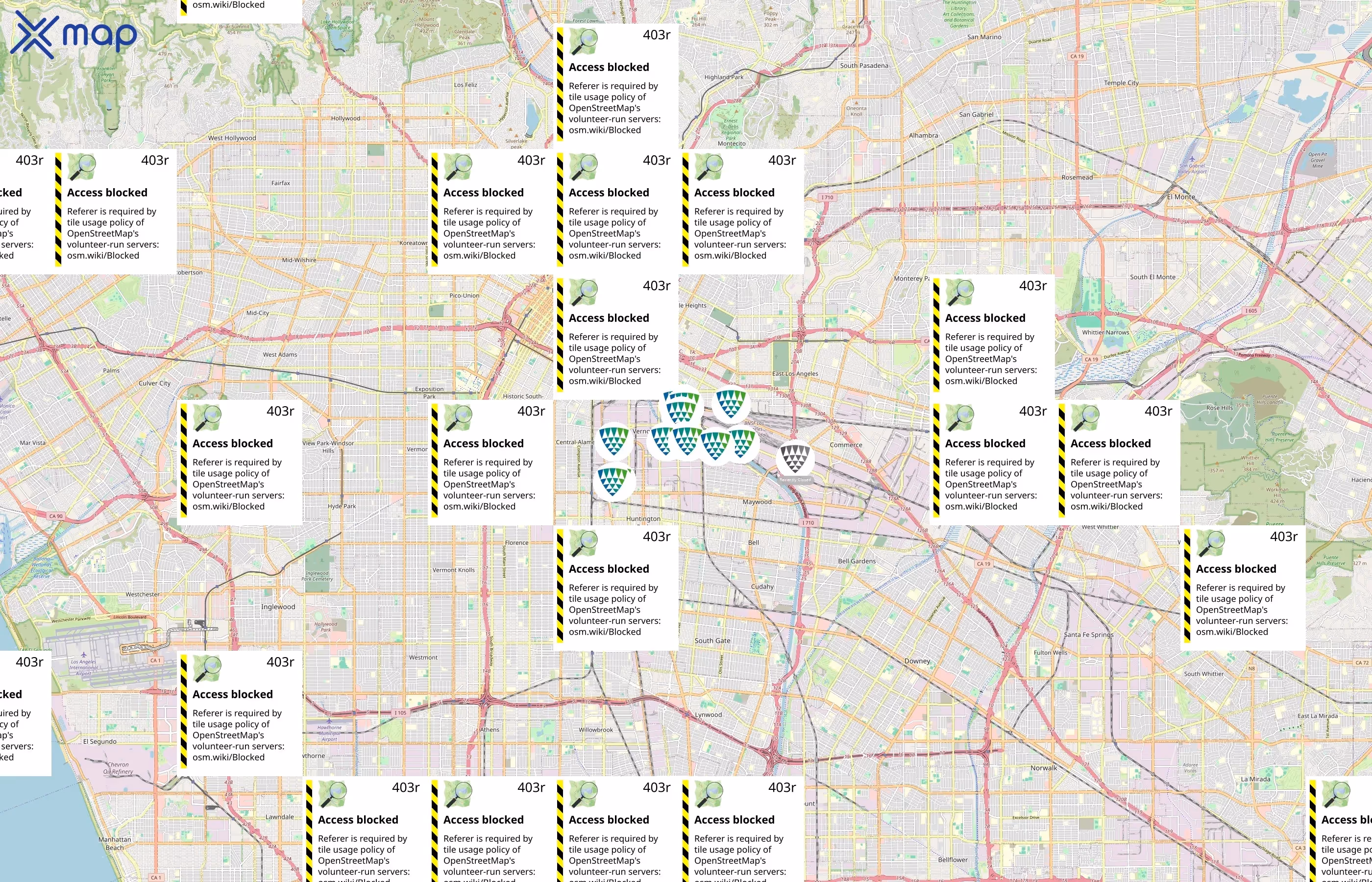Click the "El Segundo" map label
This screenshot has height=882, width=1372.
click(x=99, y=742)
